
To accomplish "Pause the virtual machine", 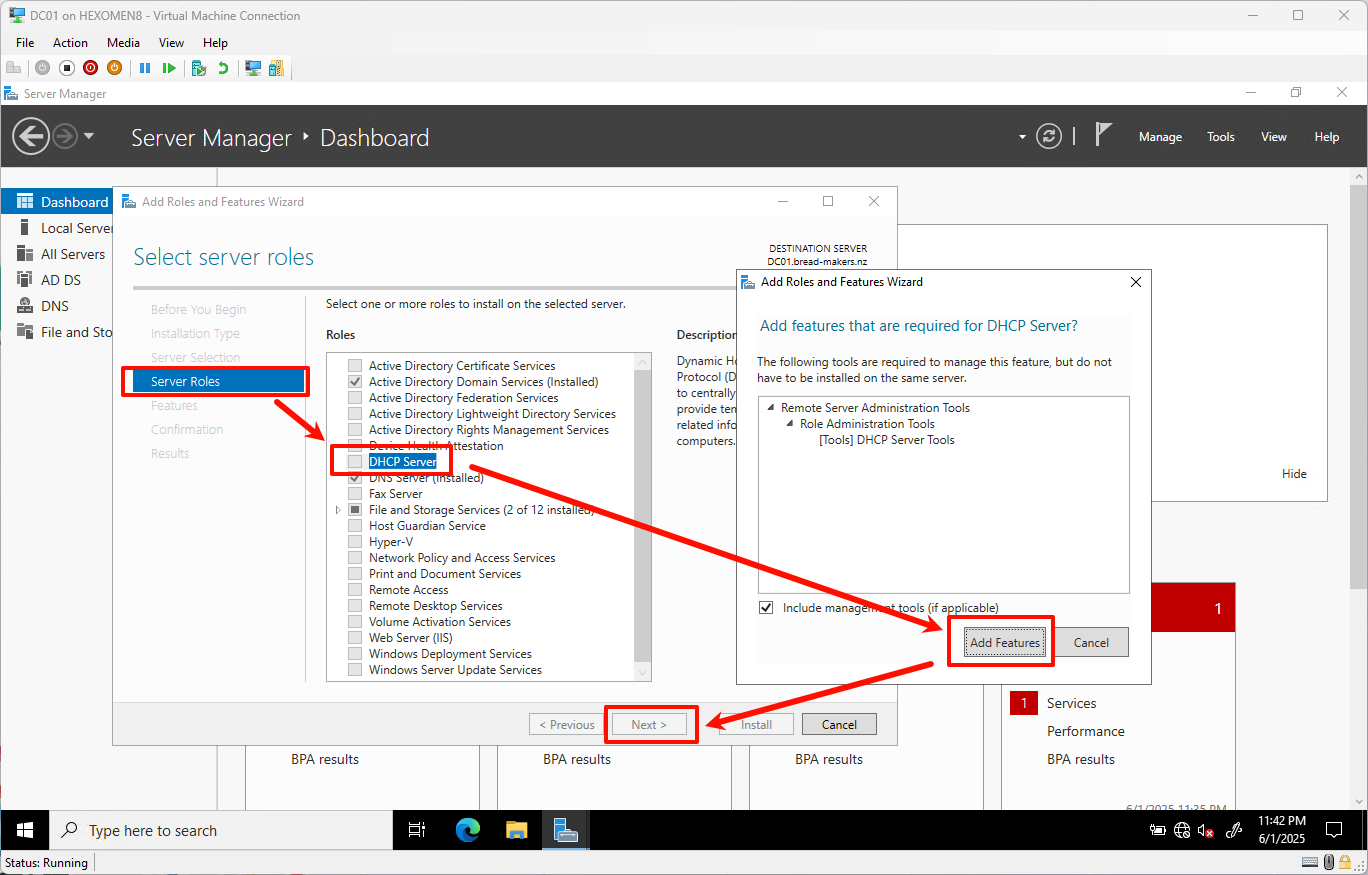I will pyautogui.click(x=145, y=67).
